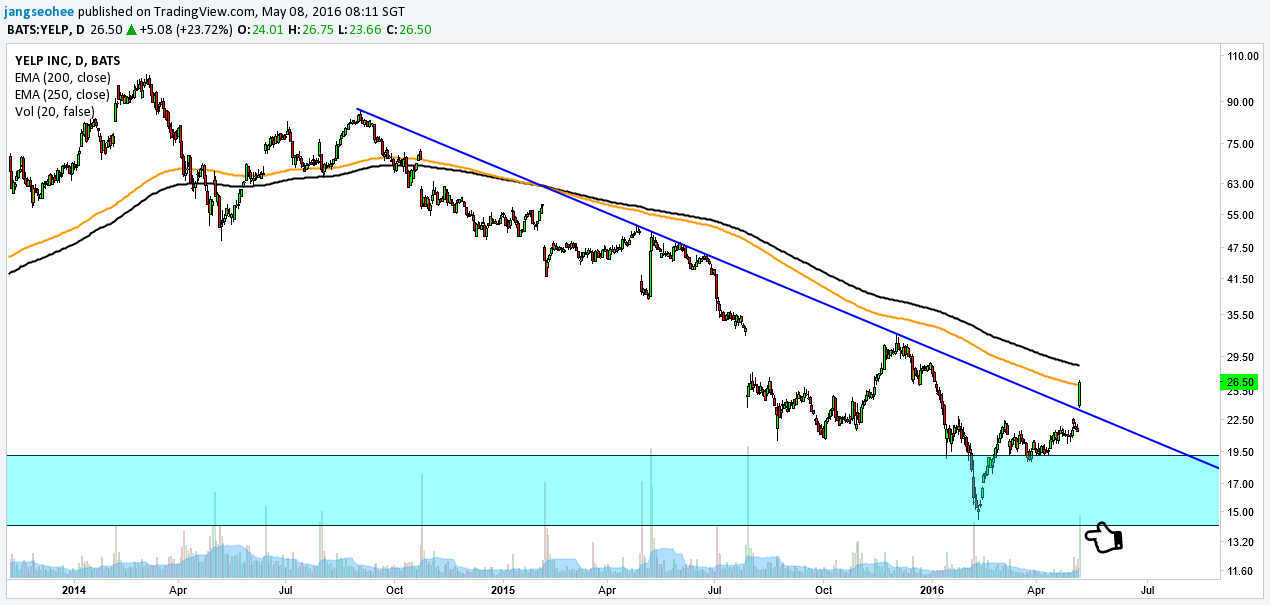The height and width of the screenshot is (605, 1270).
Task: Click the 11.60 price axis label
Action: click(x=1241, y=572)
